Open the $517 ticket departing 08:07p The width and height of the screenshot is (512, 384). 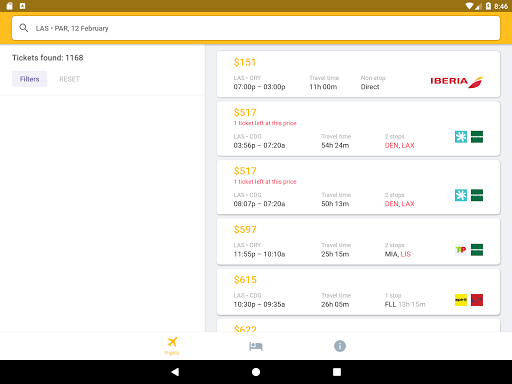tap(358, 187)
